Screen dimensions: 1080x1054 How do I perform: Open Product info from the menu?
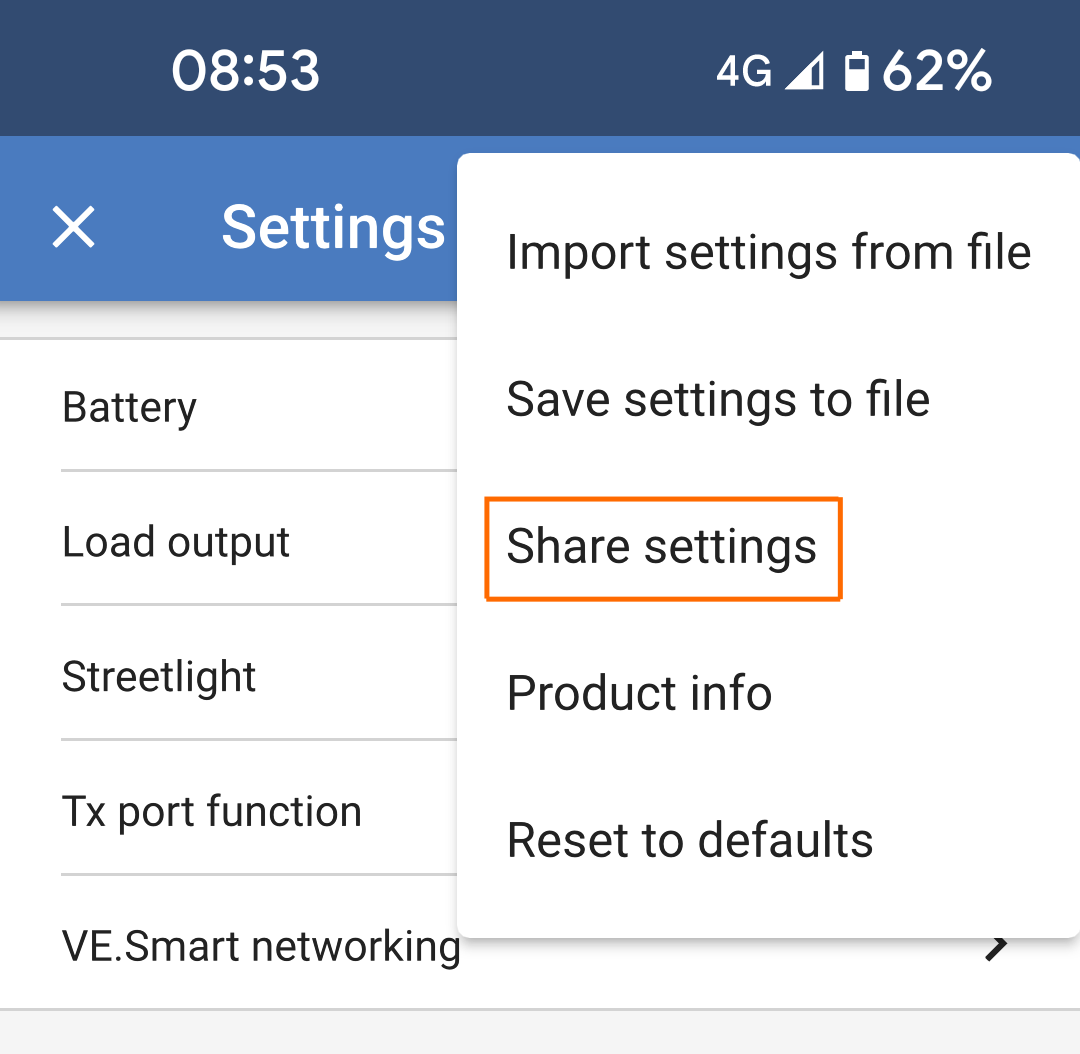(x=639, y=693)
